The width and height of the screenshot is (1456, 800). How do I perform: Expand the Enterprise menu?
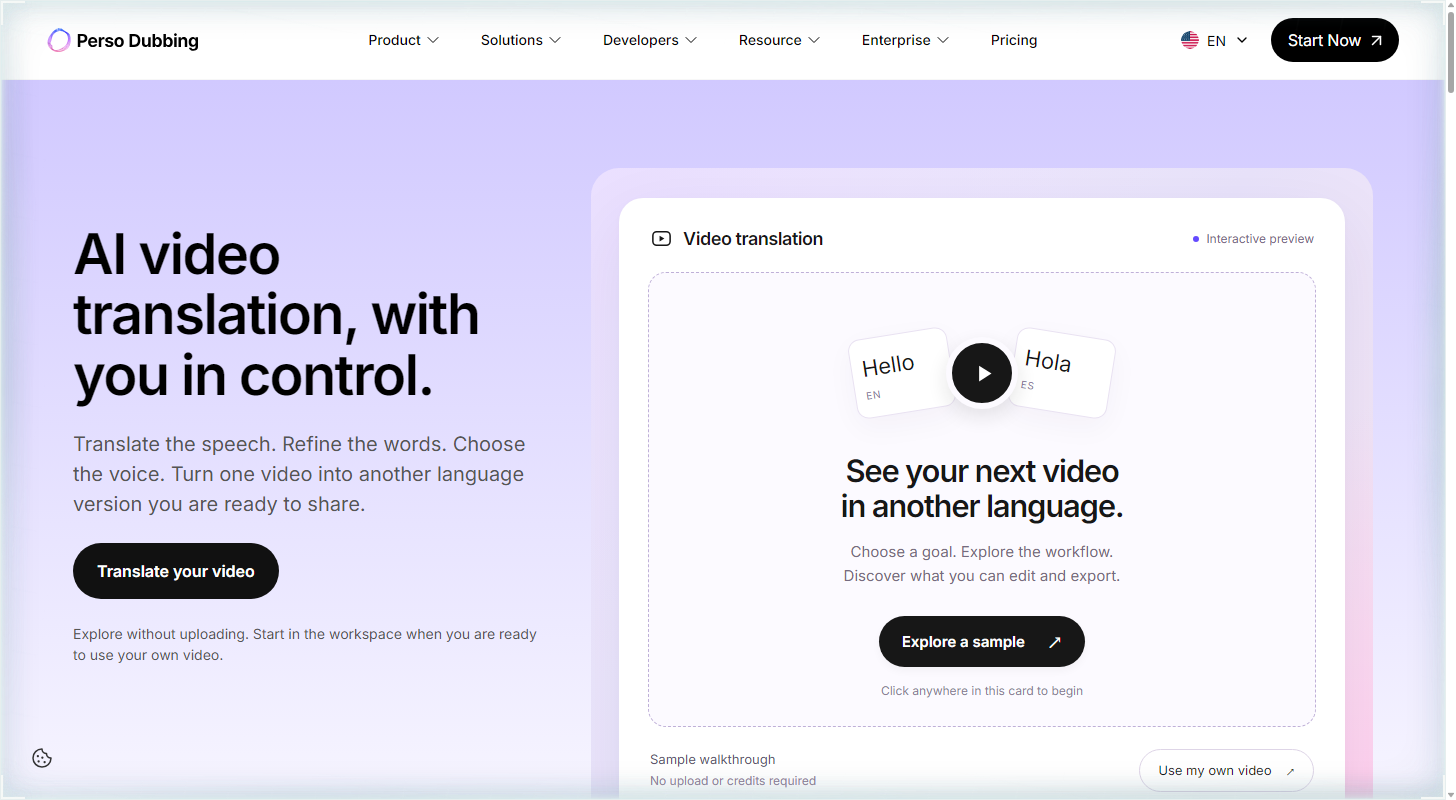pos(906,40)
